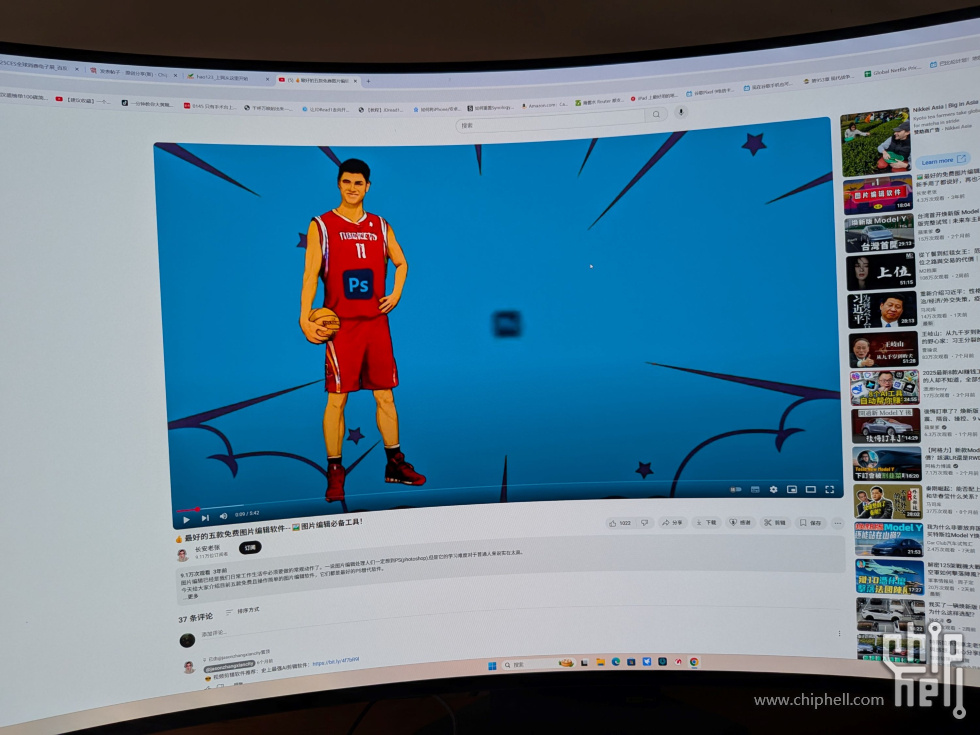Click the 感谢 thanks button
The image size is (980, 735).
pos(740,522)
